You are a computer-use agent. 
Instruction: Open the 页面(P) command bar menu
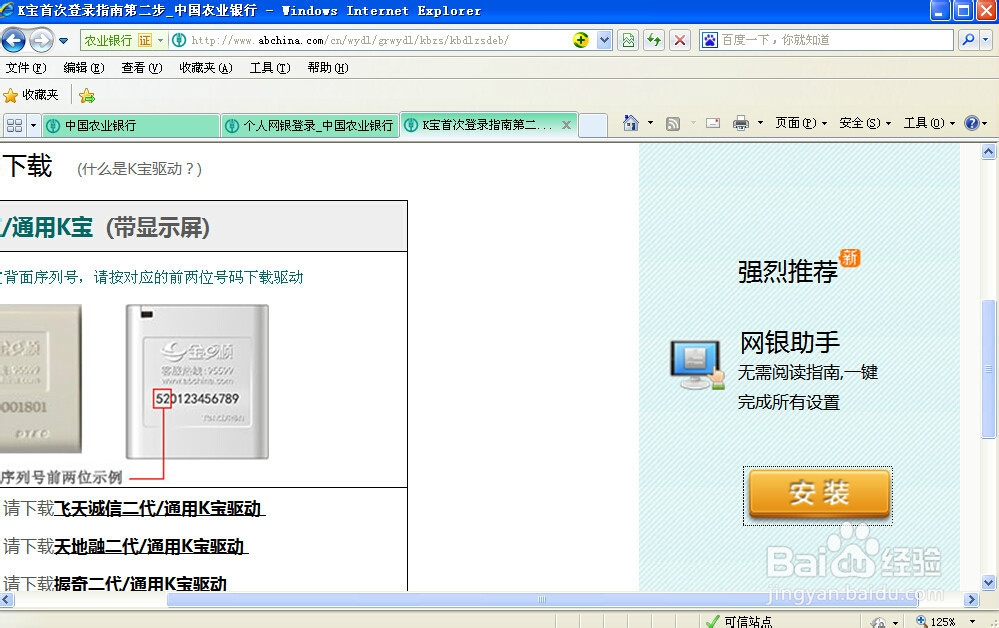coord(801,123)
